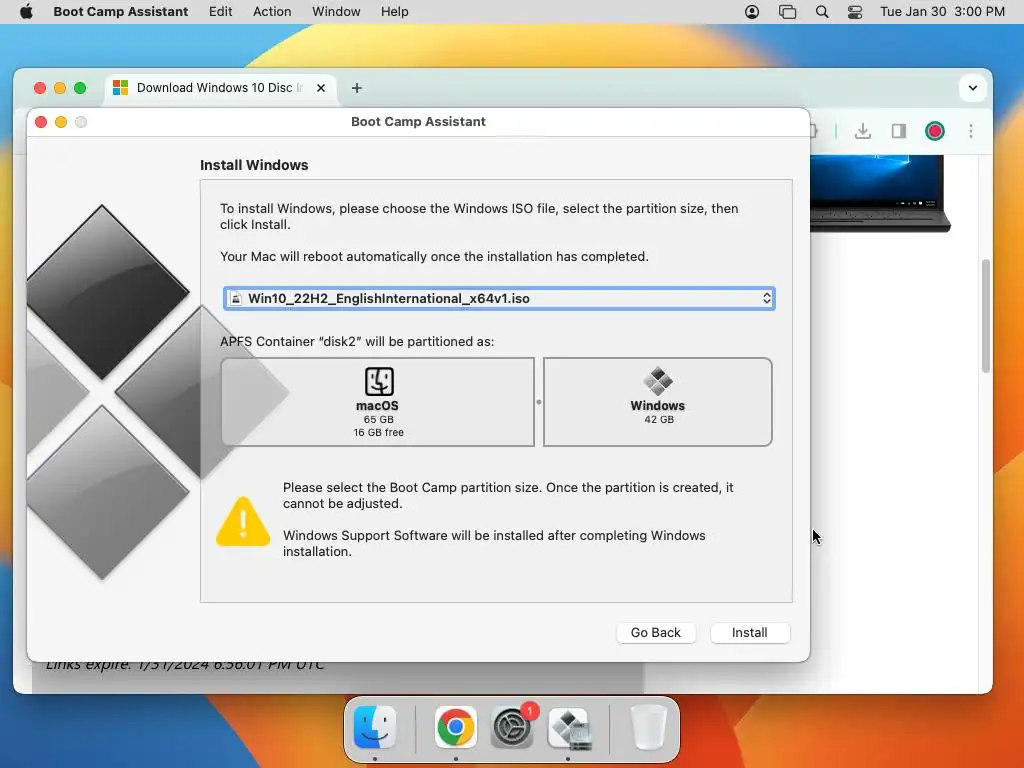Viewport: 1024px width, 768px height.
Task: Click the ISO file icon in selector
Action: (x=236, y=298)
